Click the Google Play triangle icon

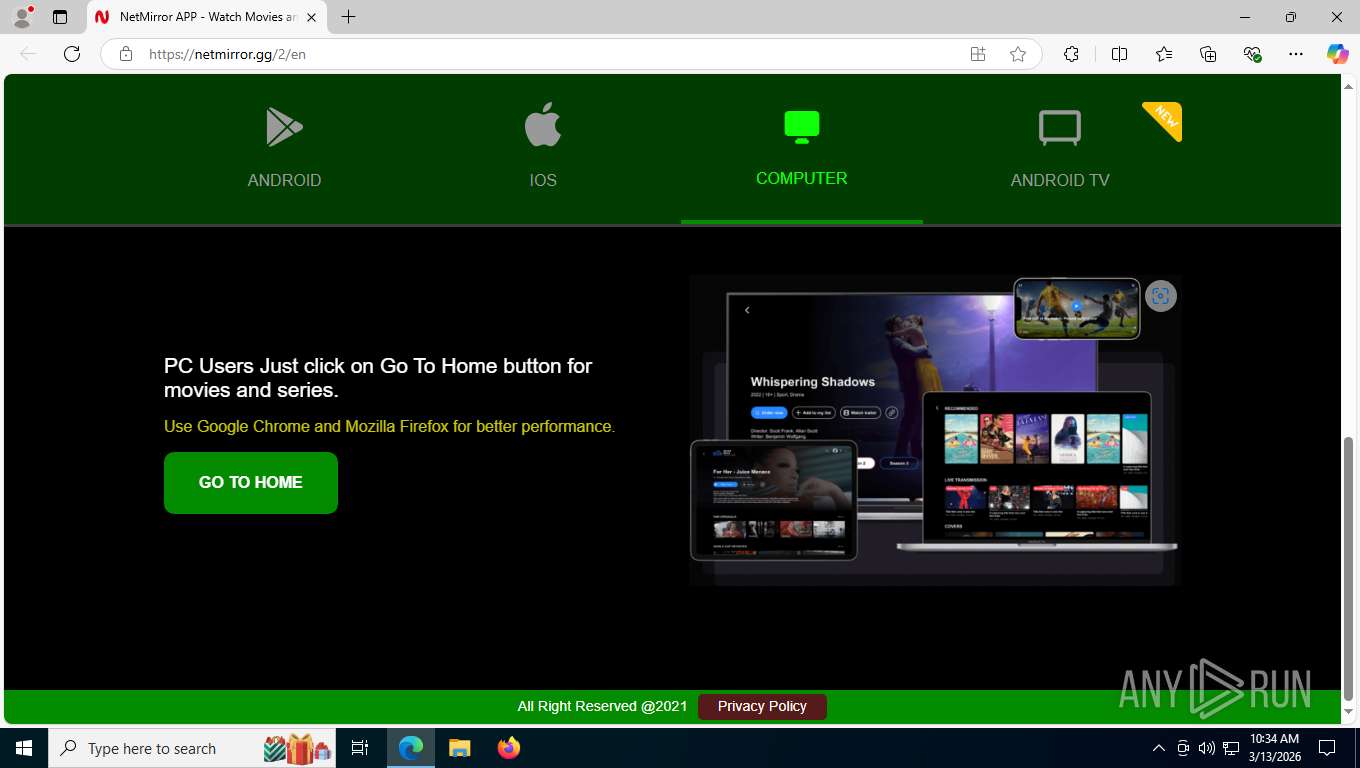pyautogui.click(x=284, y=127)
